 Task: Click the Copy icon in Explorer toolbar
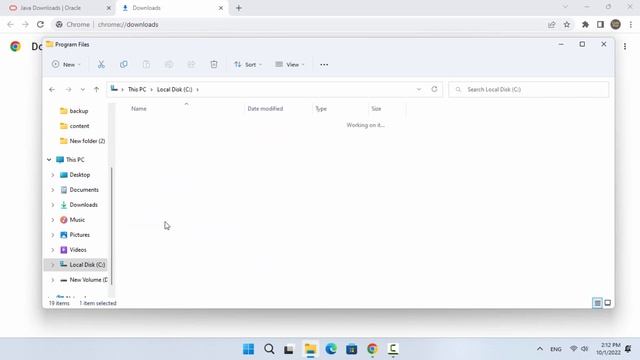coord(124,64)
